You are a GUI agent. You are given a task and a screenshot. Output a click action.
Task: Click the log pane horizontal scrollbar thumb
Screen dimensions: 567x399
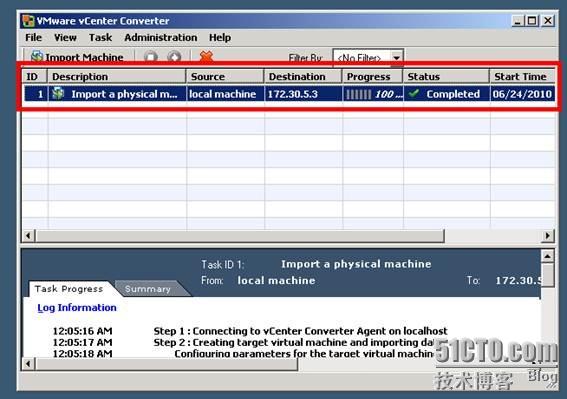(x=166, y=364)
